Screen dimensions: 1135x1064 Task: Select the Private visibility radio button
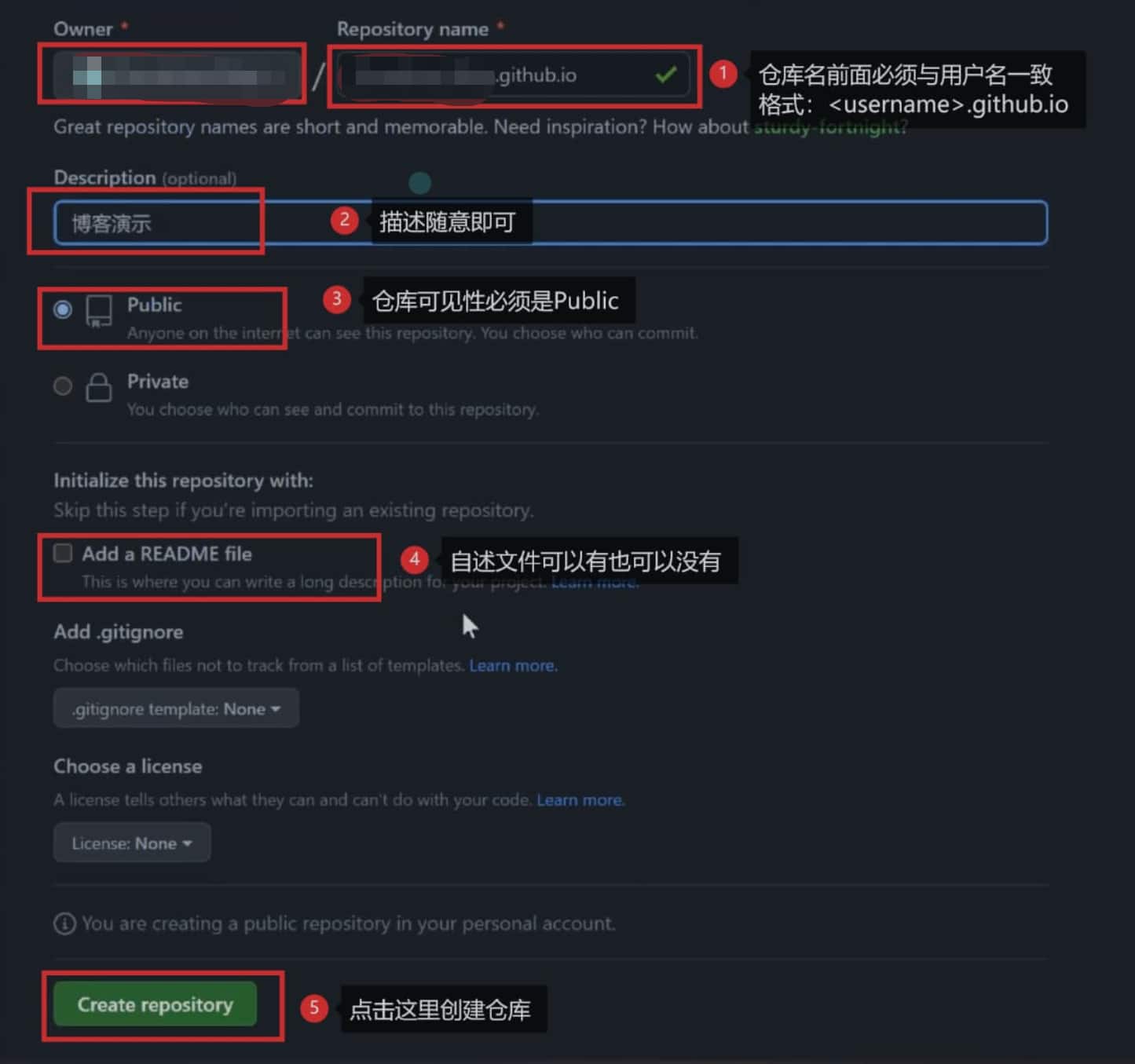coord(63,386)
